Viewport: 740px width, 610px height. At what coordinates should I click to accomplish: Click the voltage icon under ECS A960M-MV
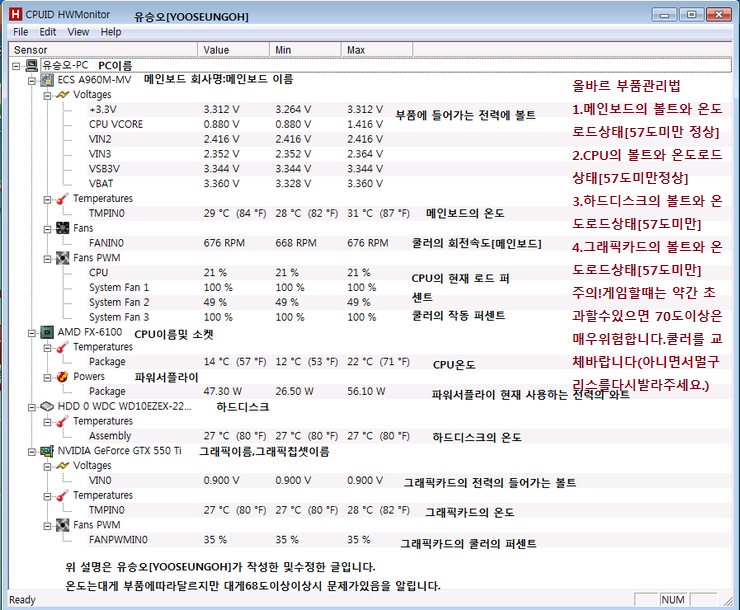click(x=62, y=95)
